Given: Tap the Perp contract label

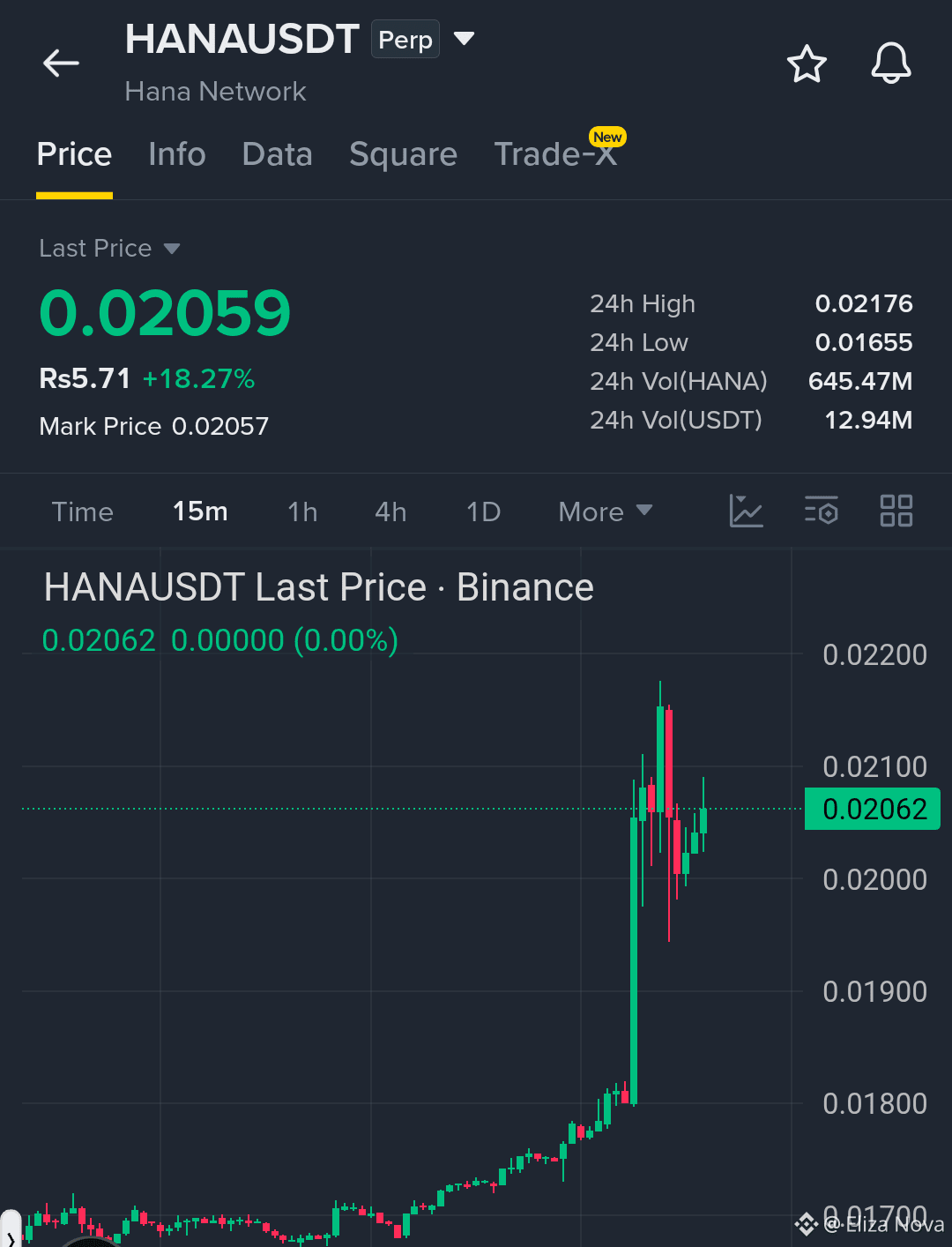Looking at the screenshot, I should tap(405, 40).
